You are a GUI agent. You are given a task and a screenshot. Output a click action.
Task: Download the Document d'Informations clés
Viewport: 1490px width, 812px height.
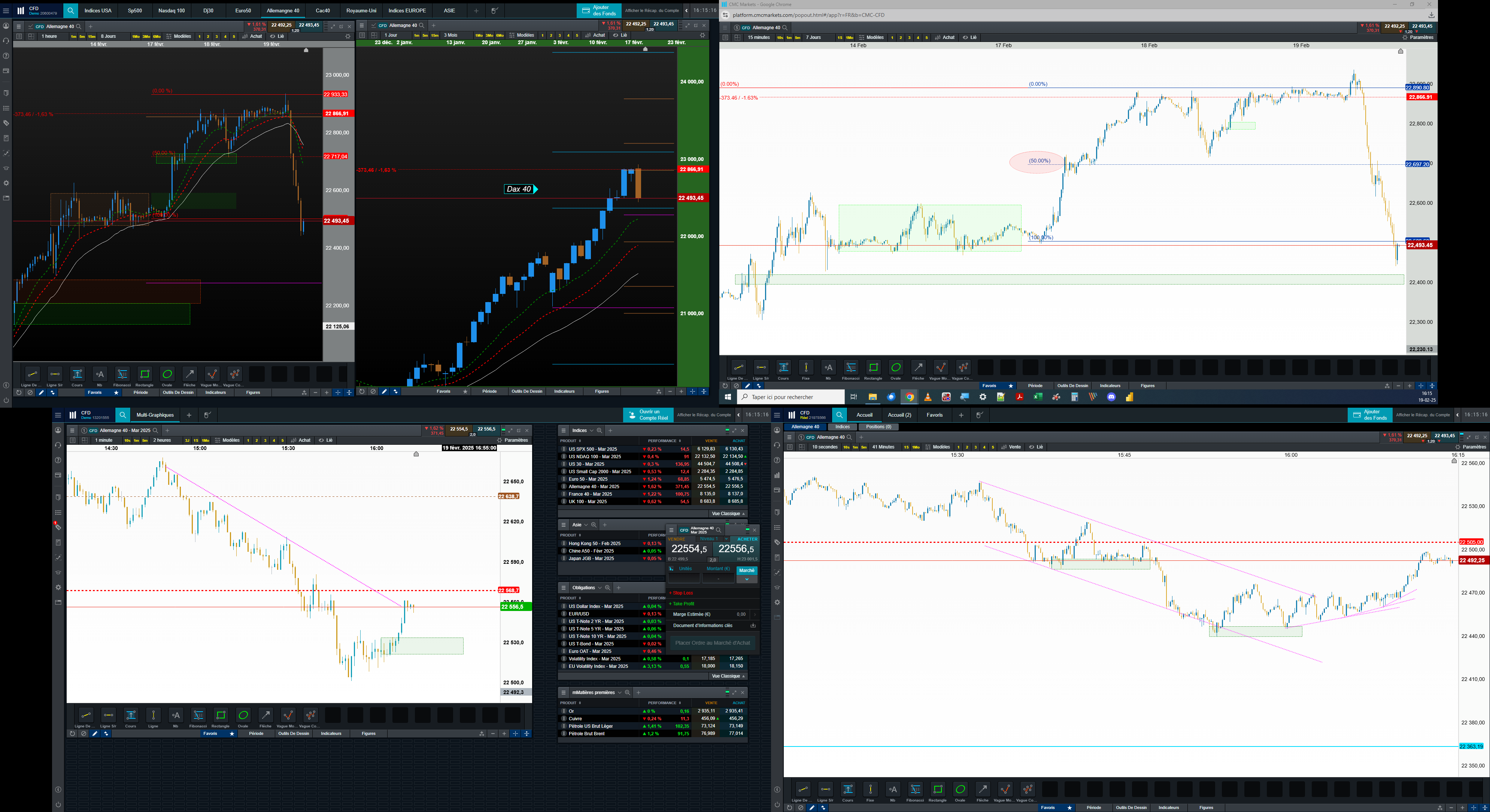753,626
